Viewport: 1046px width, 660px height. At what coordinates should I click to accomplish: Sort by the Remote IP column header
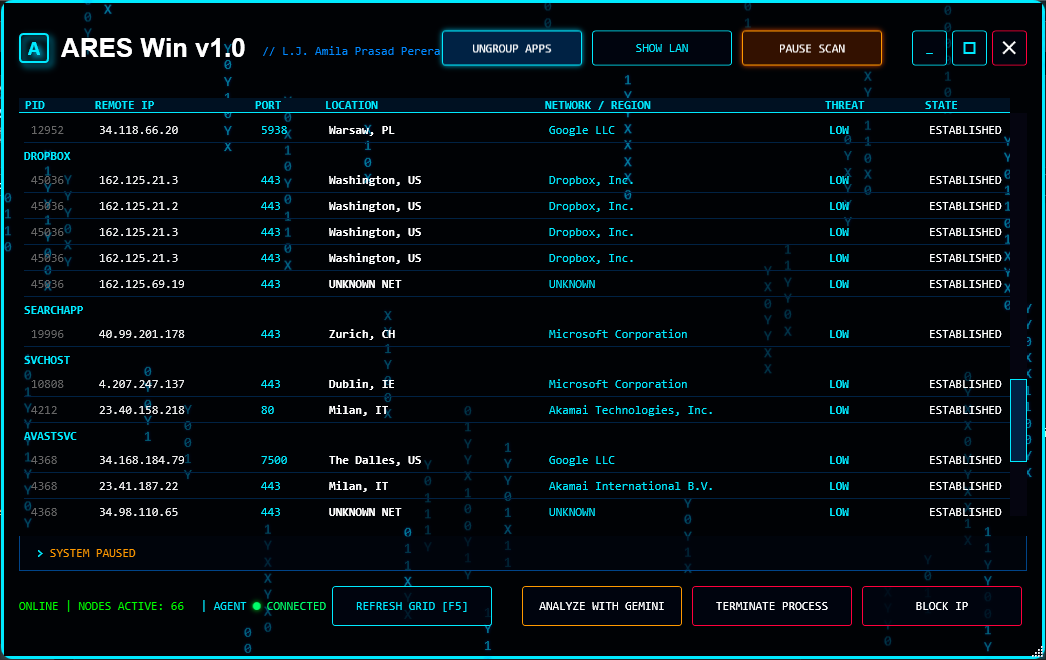coord(124,105)
